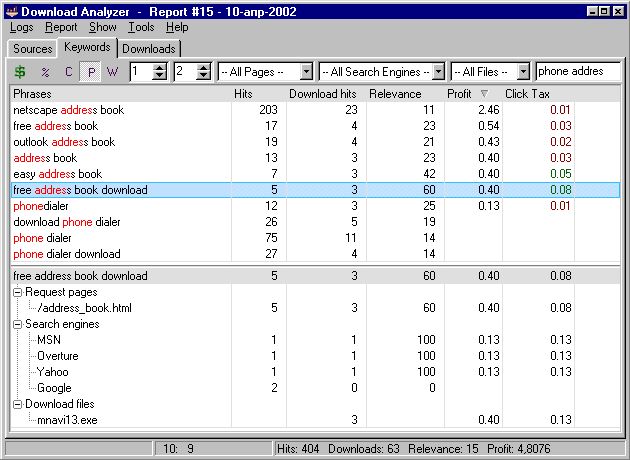Increase the second spinner showing 2
Screen dimensions: 630x460
point(204,67)
